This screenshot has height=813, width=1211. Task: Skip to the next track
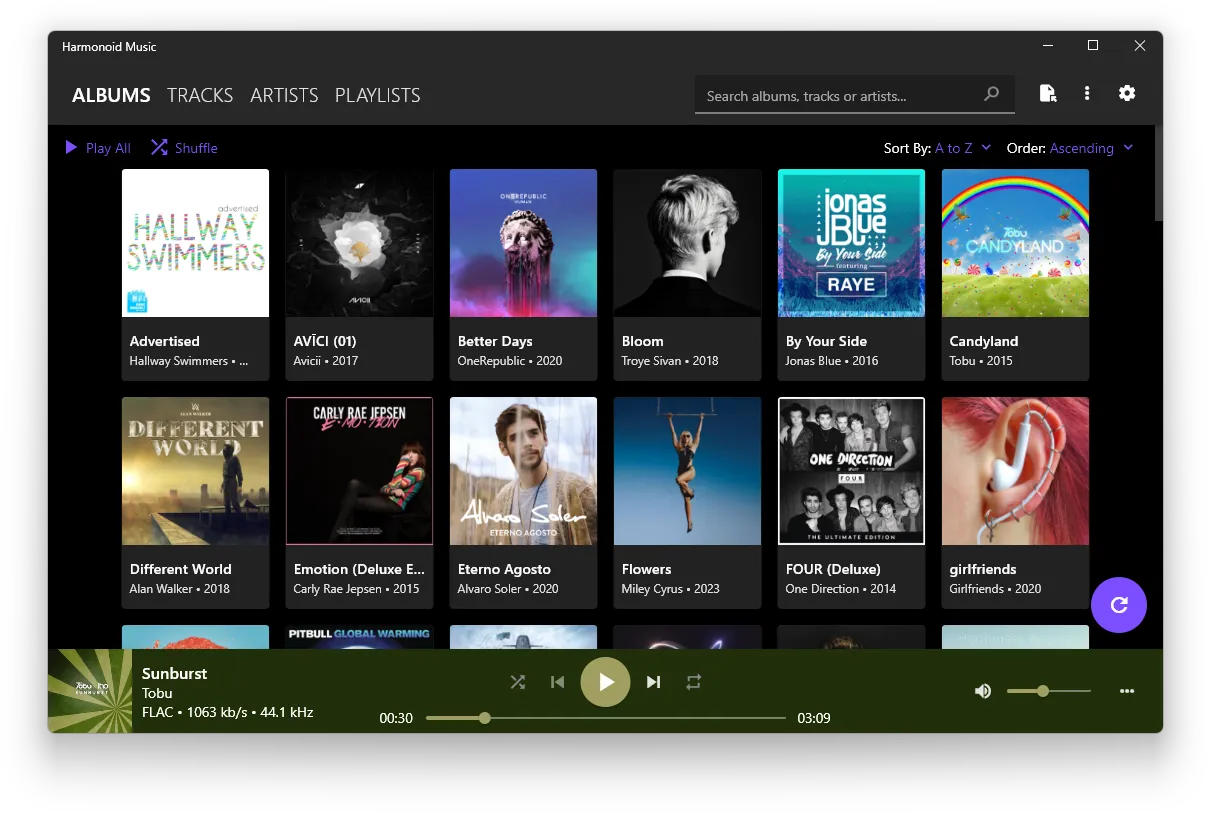[x=653, y=682]
